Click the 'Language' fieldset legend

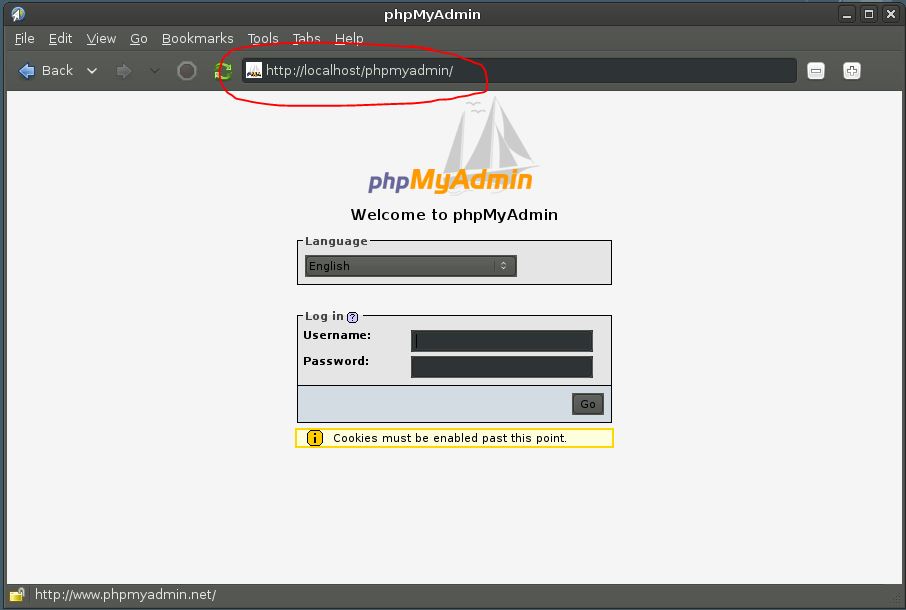click(336, 241)
